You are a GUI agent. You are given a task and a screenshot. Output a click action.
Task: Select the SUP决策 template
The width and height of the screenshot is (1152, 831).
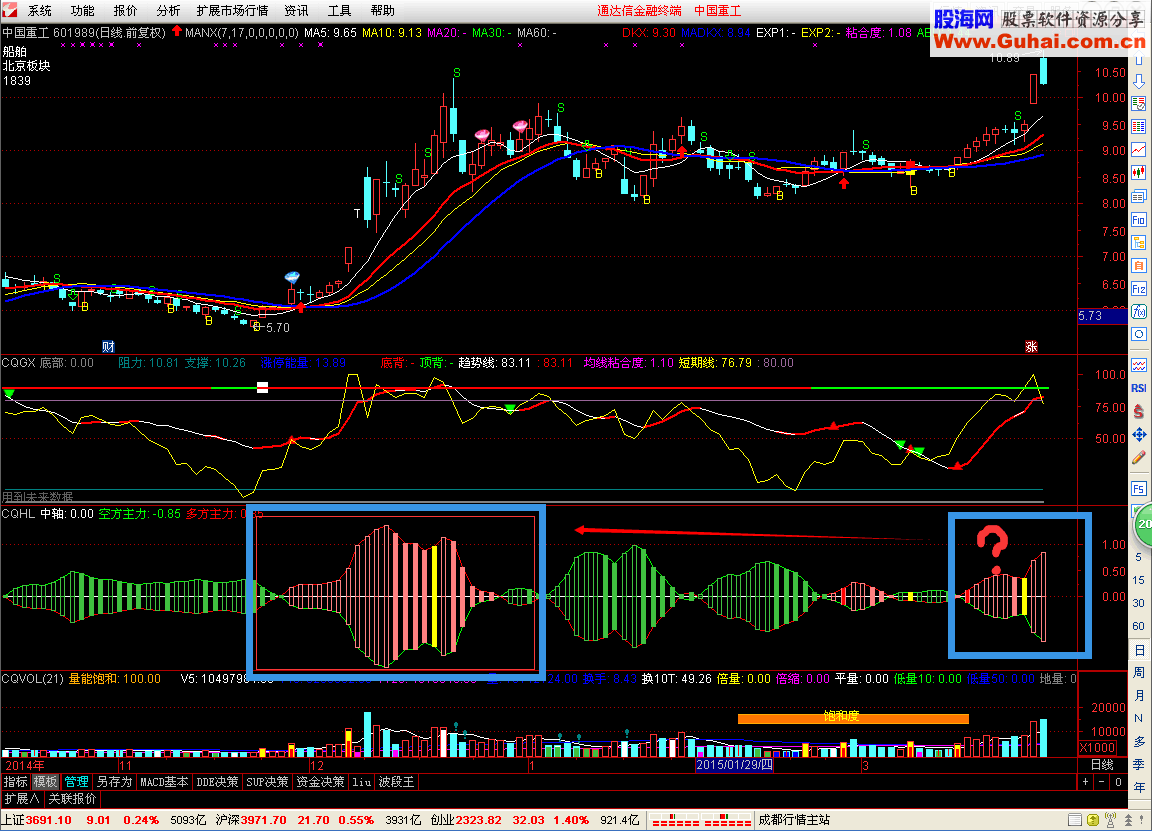point(267,782)
